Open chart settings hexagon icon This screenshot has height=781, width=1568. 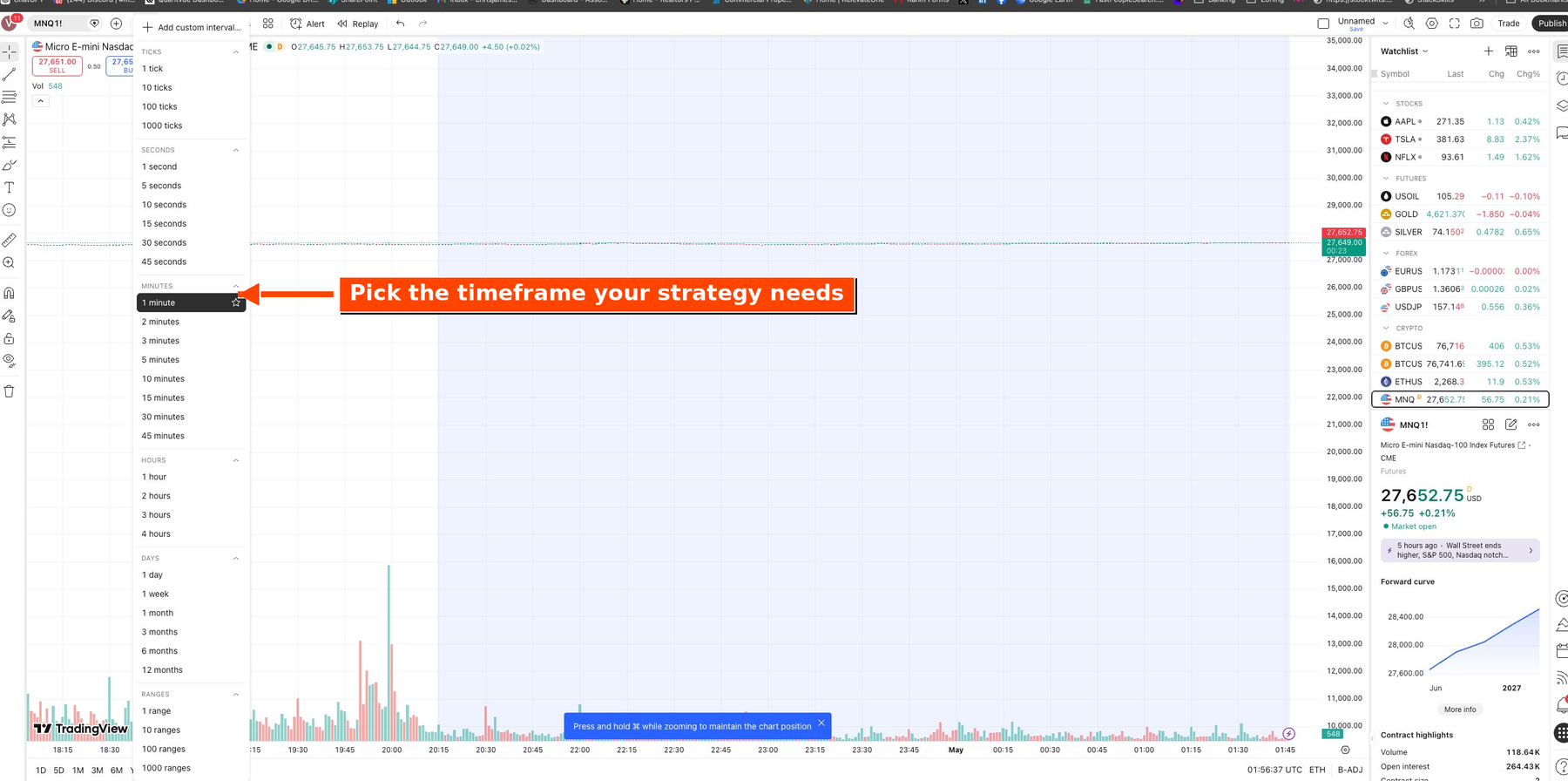tap(1432, 24)
